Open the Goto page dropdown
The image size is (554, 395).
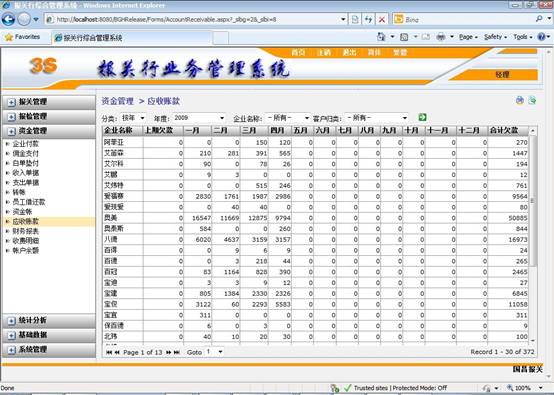(x=214, y=352)
